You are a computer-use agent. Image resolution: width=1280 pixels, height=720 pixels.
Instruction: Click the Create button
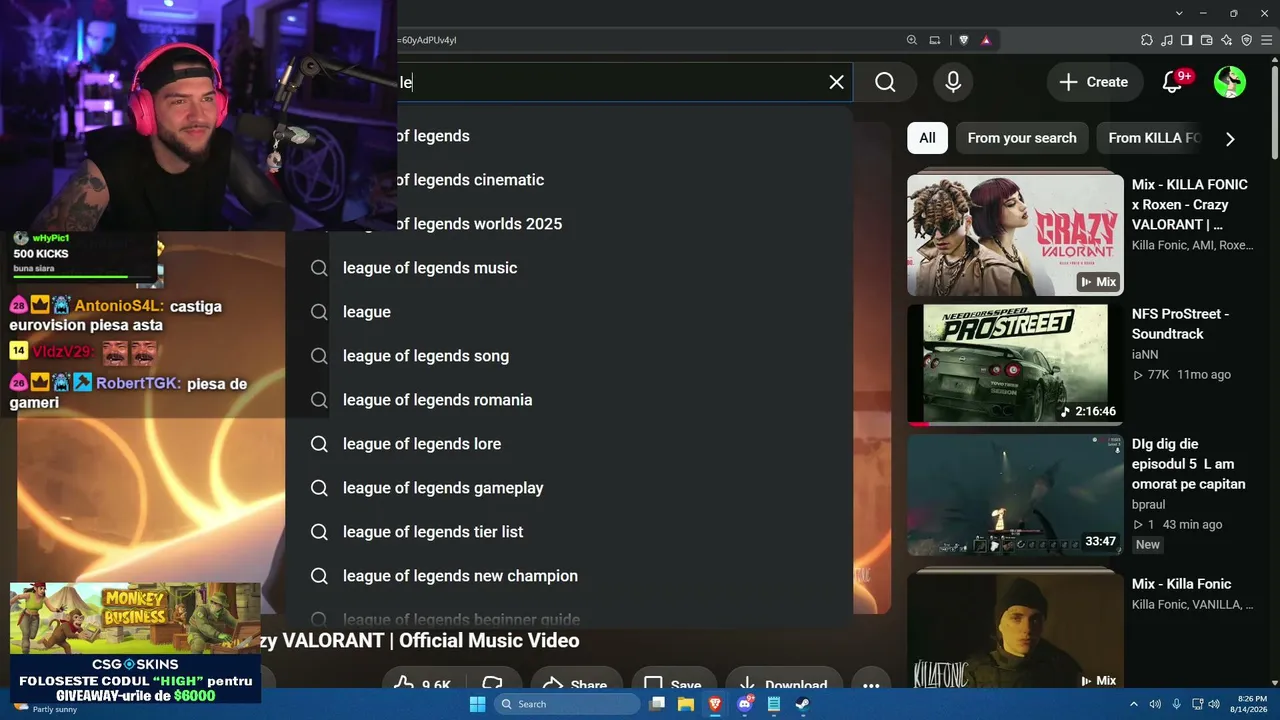1093,82
